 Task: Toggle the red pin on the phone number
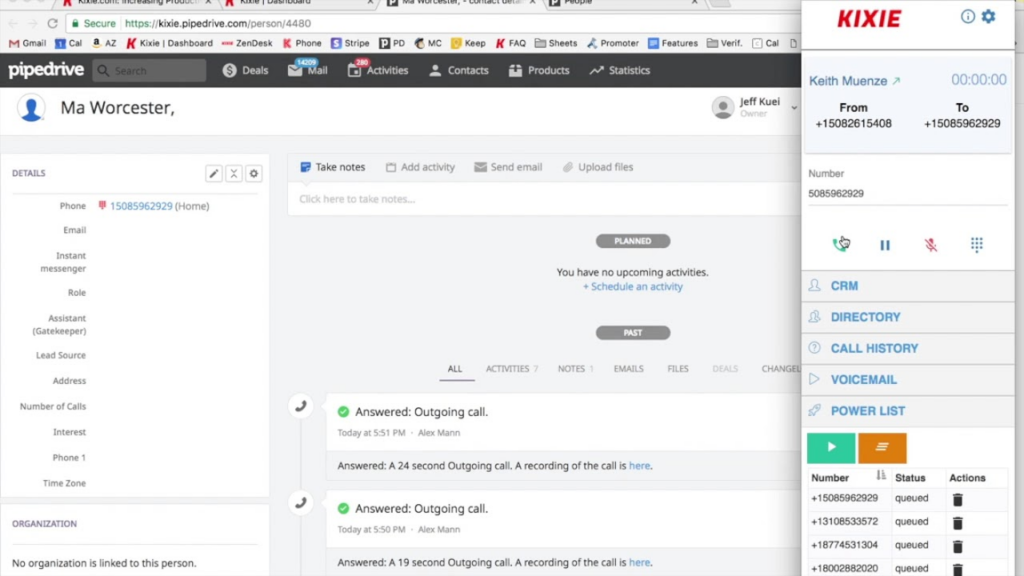101,206
